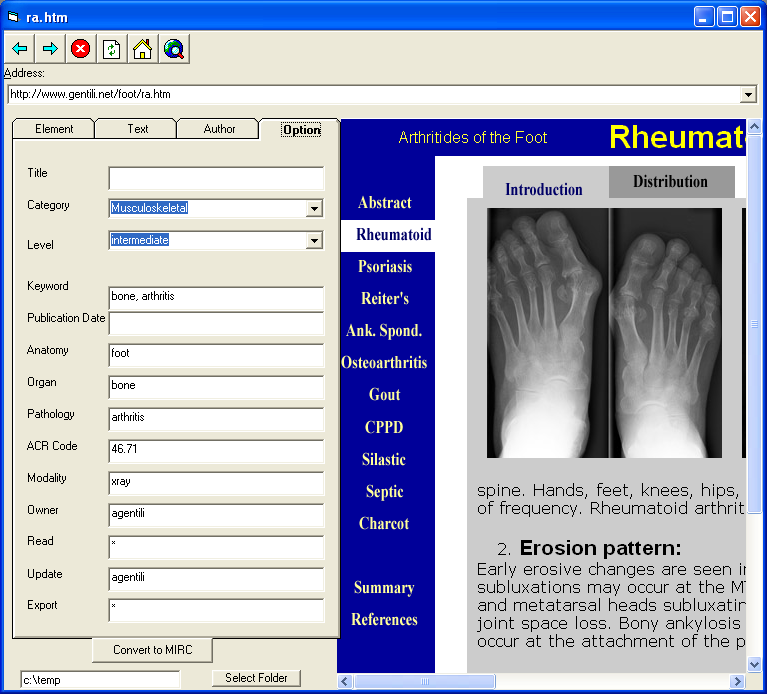Click the Arthritides of the Foot heading
This screenshot has height=694, width=767.
point(473,137)
